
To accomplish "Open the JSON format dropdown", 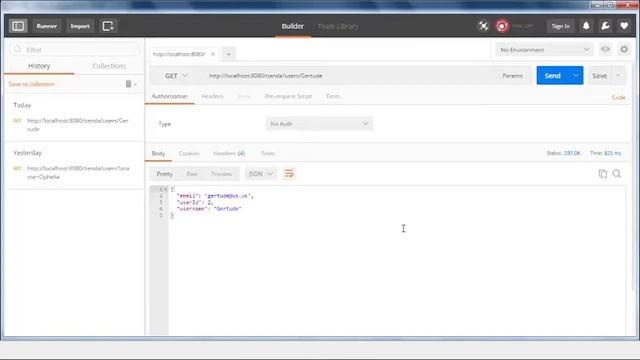I will coord(260,174).
